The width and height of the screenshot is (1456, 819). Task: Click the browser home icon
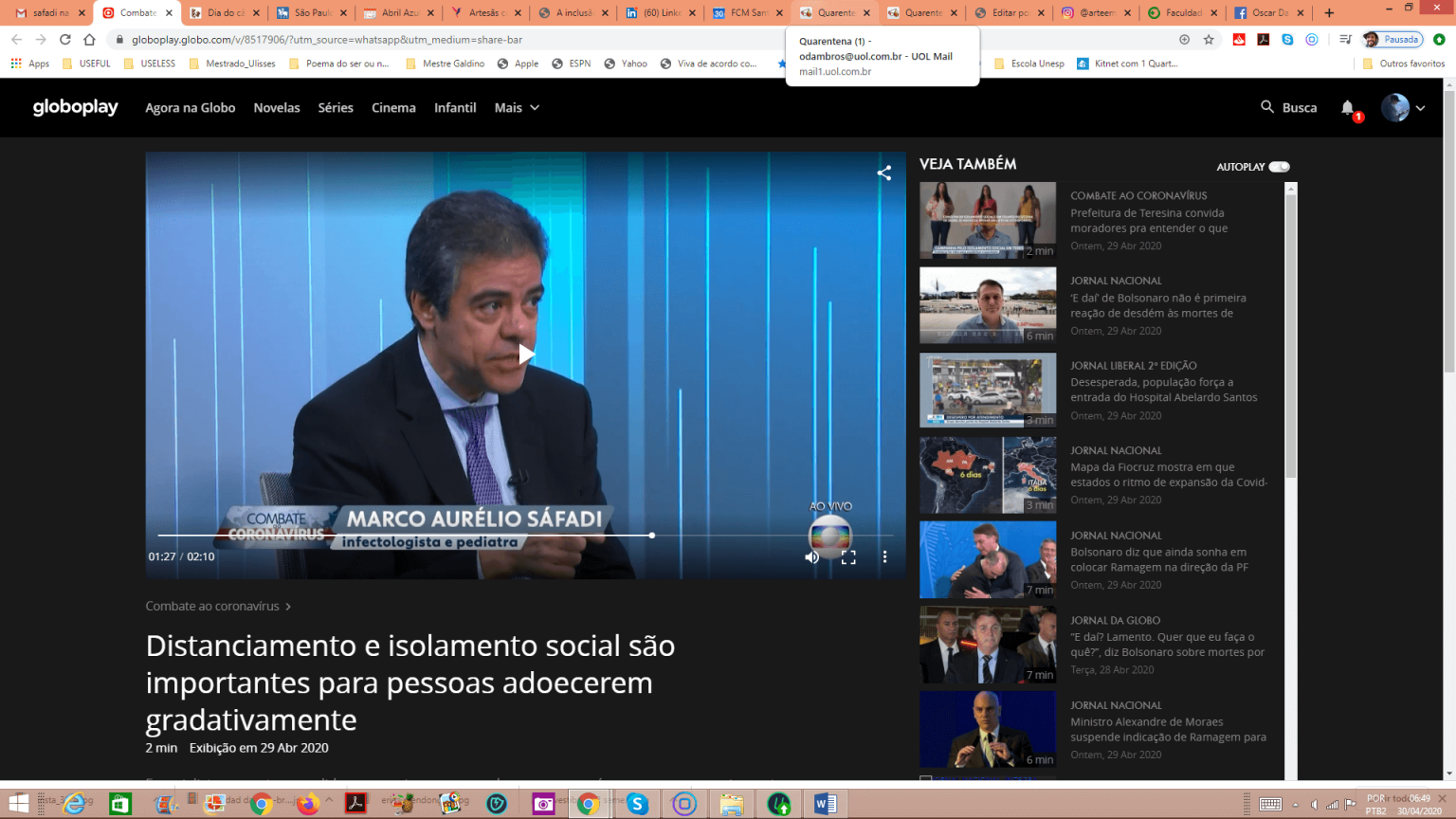pos(89,40)
